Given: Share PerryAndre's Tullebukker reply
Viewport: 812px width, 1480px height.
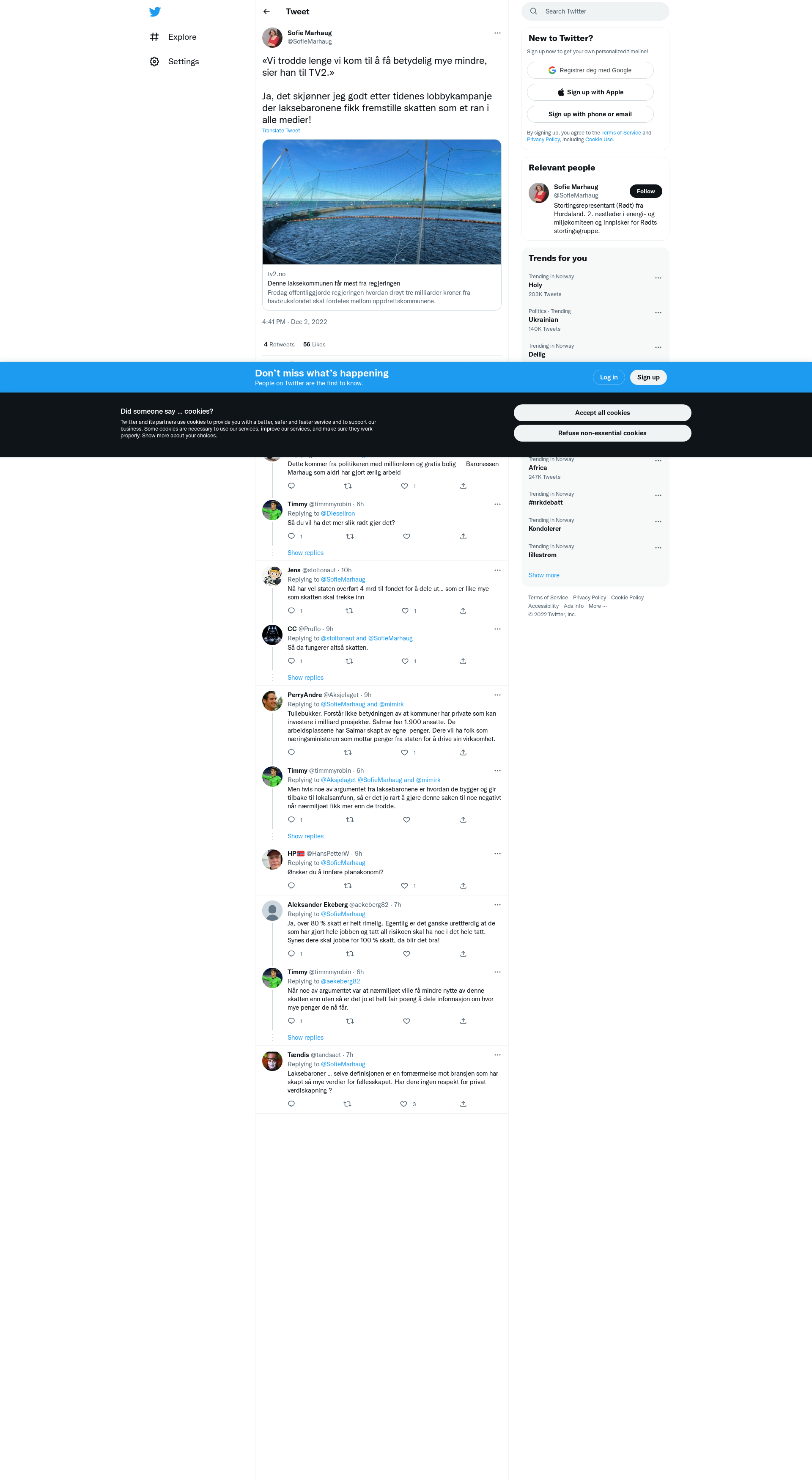Looking at the screenshot, I should (463, 752).
